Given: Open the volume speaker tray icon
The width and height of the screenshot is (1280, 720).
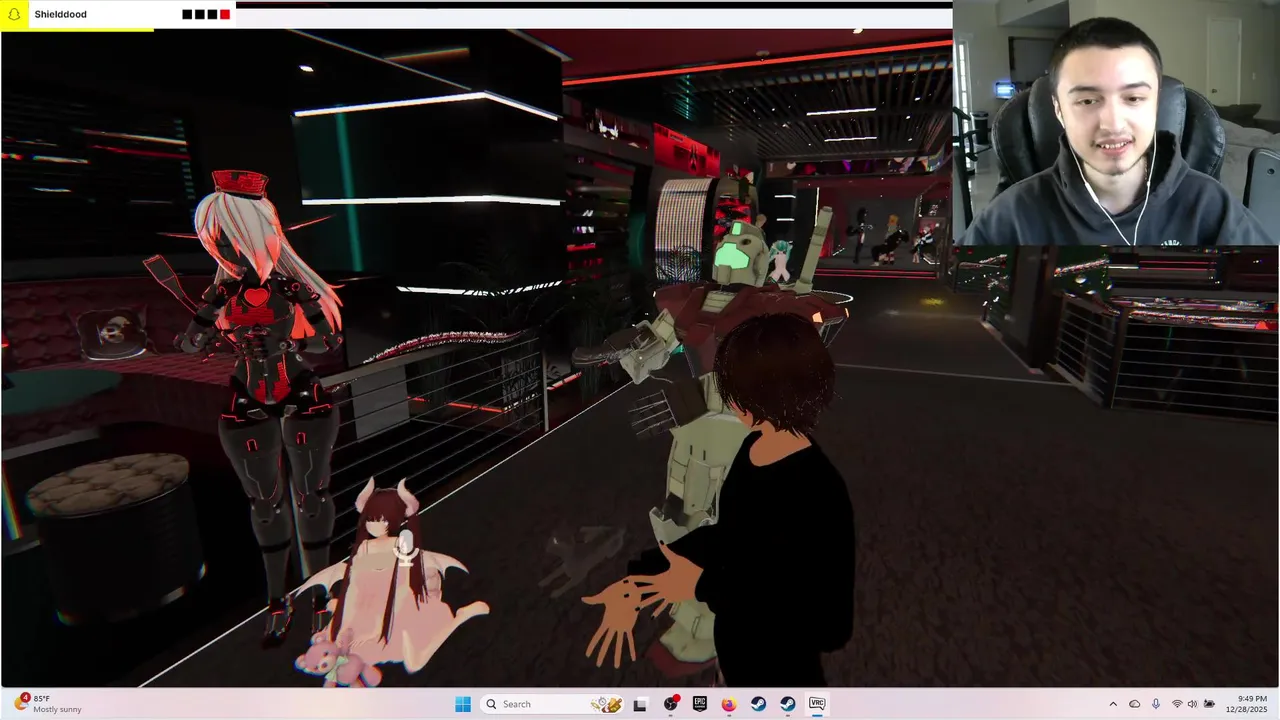Looking at the screenshot, I should (1193, 704).
